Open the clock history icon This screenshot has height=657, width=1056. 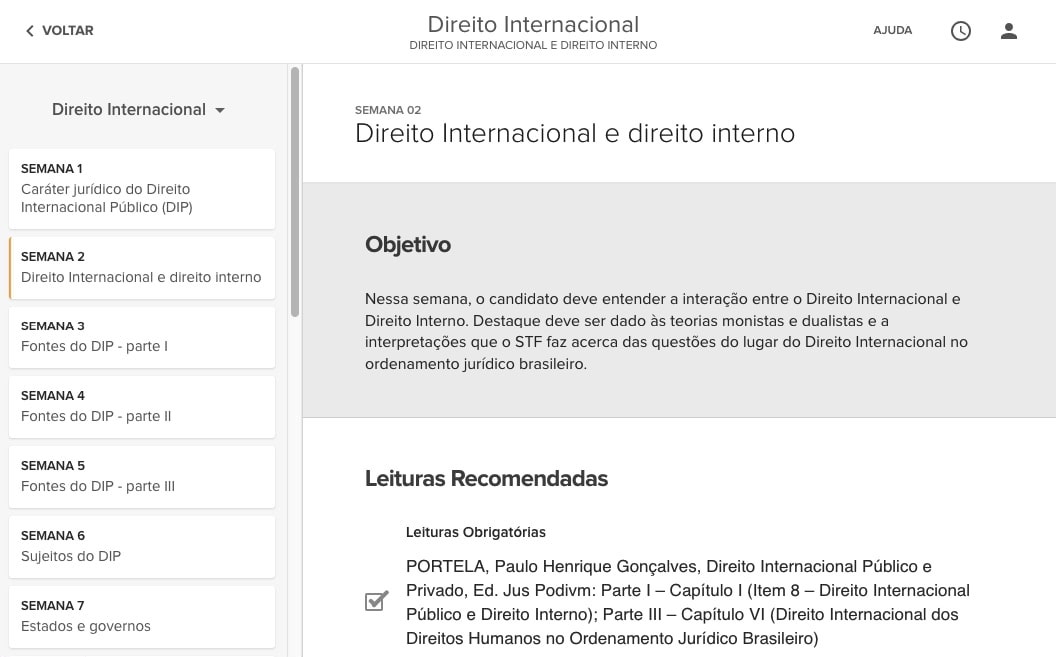coord(960,31)
